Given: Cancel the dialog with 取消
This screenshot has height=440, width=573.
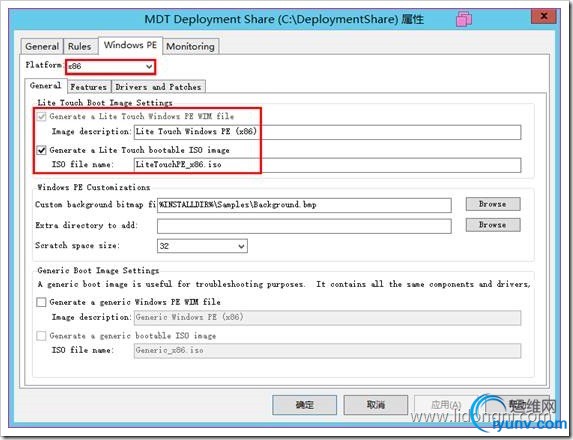Looking at the screenshot, I should 376,405.
